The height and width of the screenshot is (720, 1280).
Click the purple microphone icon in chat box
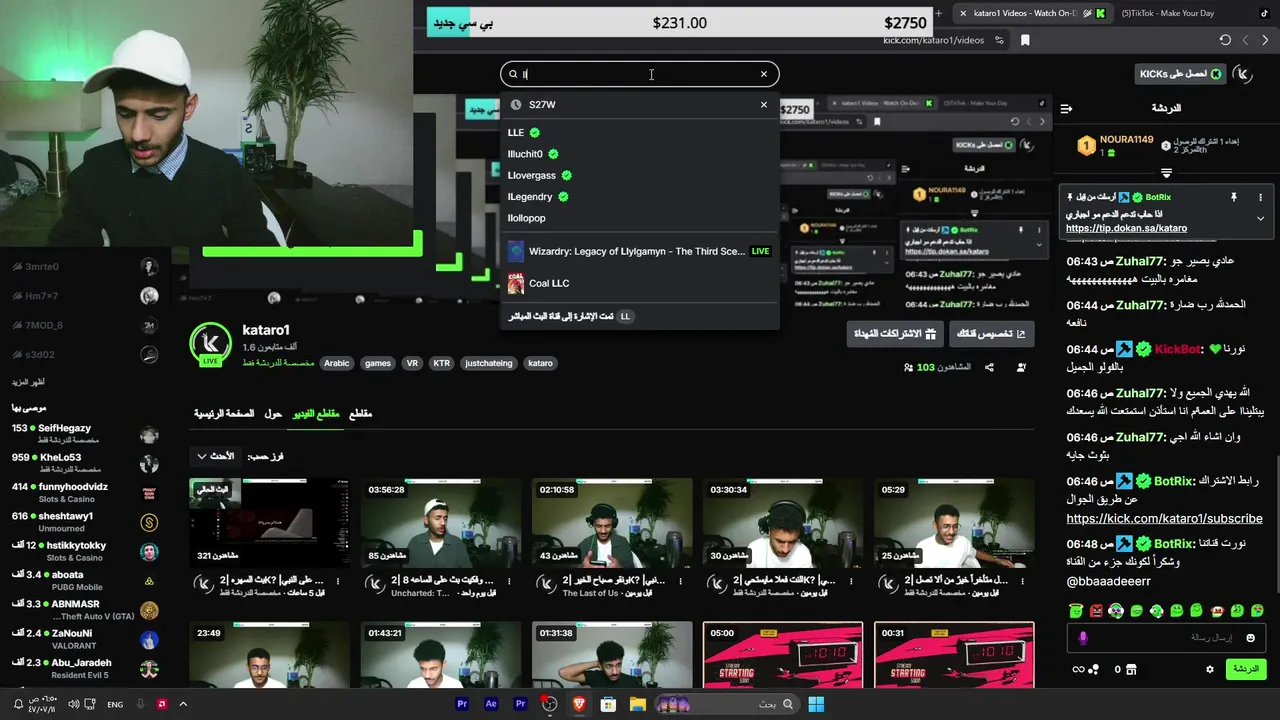tap(1083, 637)
